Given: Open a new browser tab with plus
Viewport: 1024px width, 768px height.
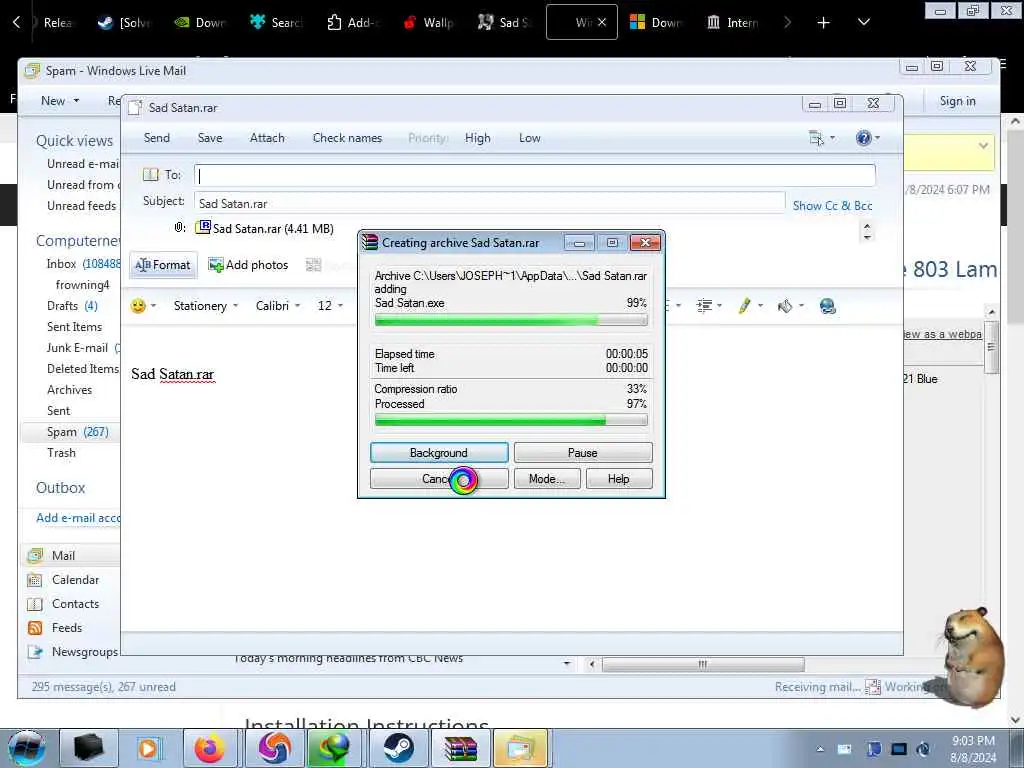Looking at the screenshot, I should (x=823, y=23).
